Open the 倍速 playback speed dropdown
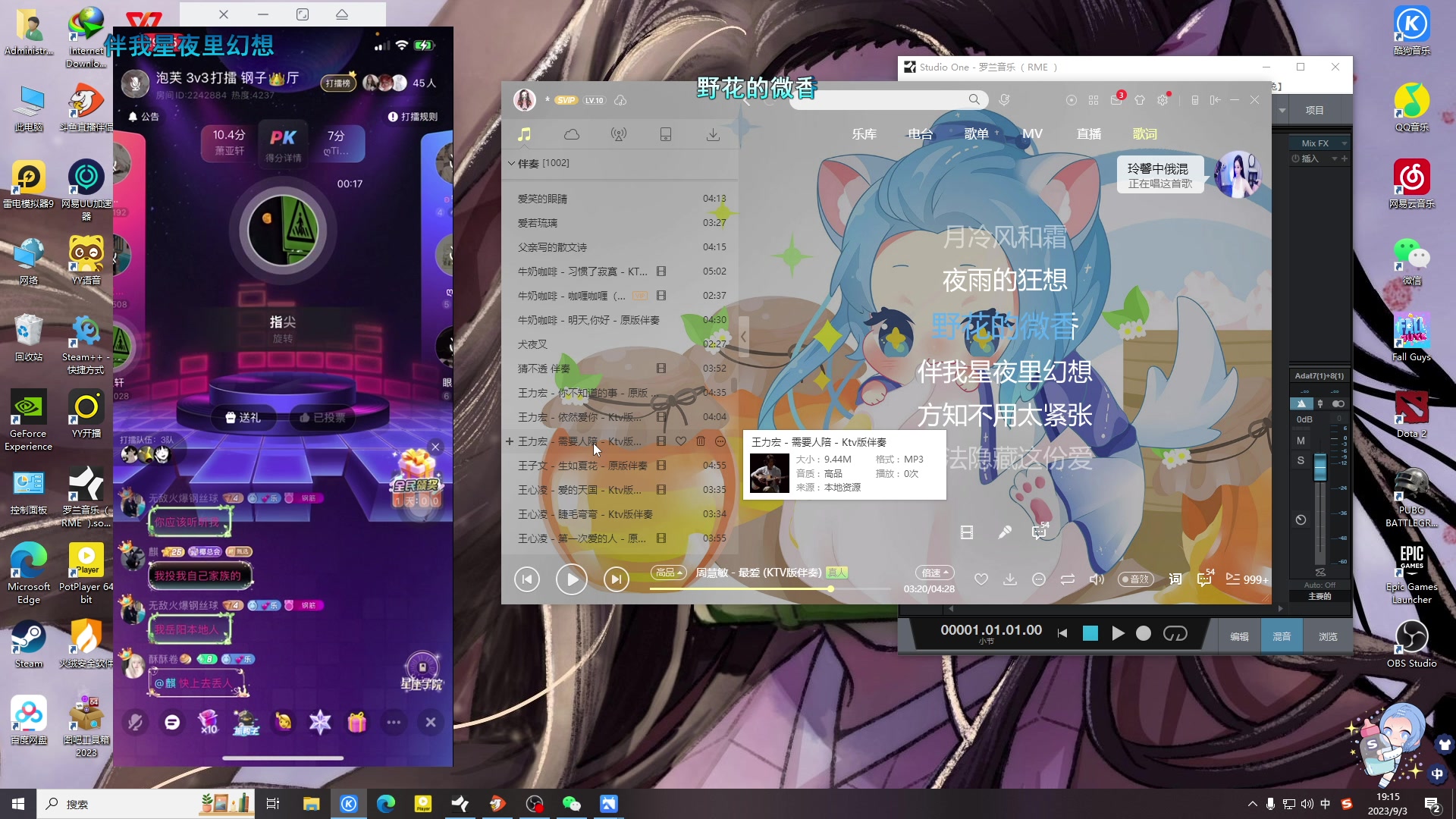Viewport: 1456px width, 819px height. point(935,573)
